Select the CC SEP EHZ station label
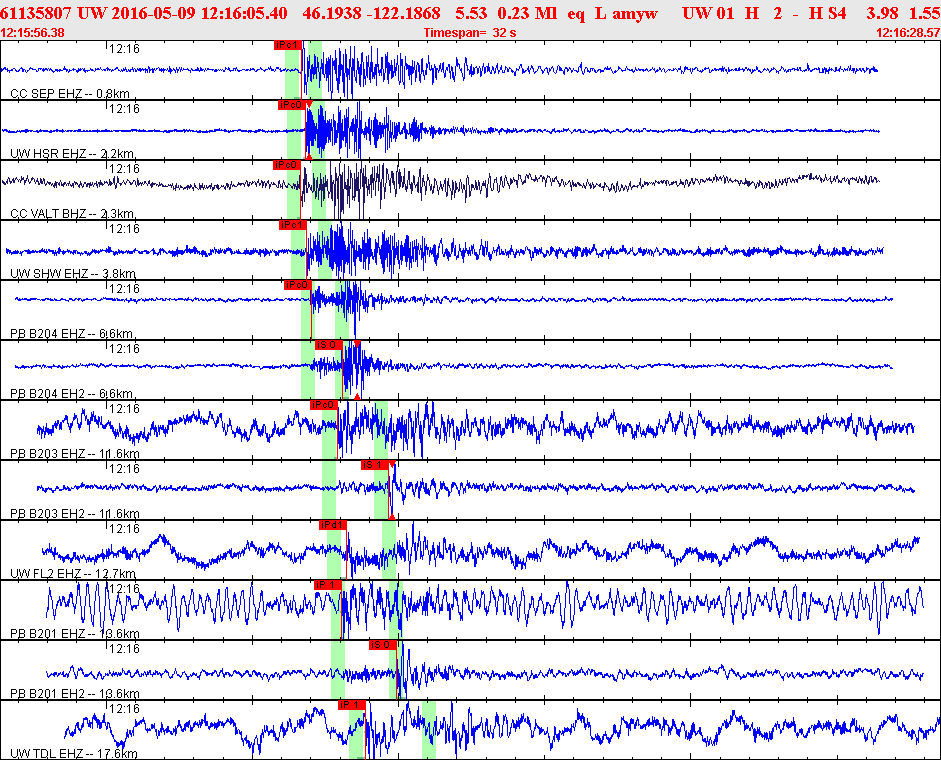 click(x=70, y=93)
